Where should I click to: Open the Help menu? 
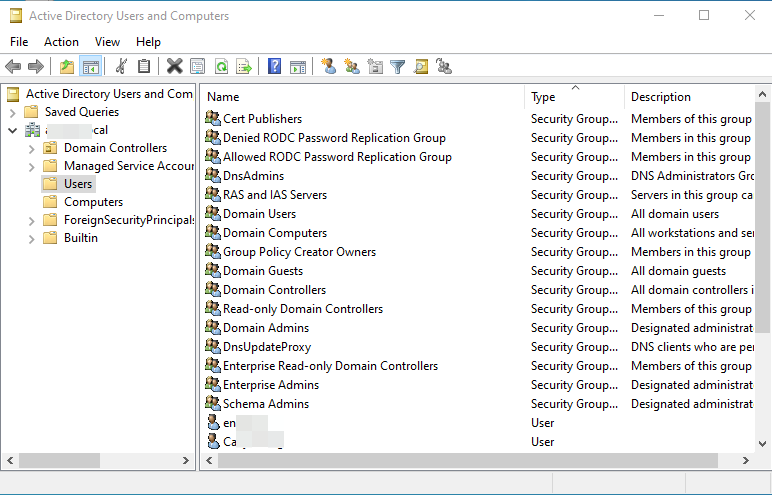coord(148,42)
